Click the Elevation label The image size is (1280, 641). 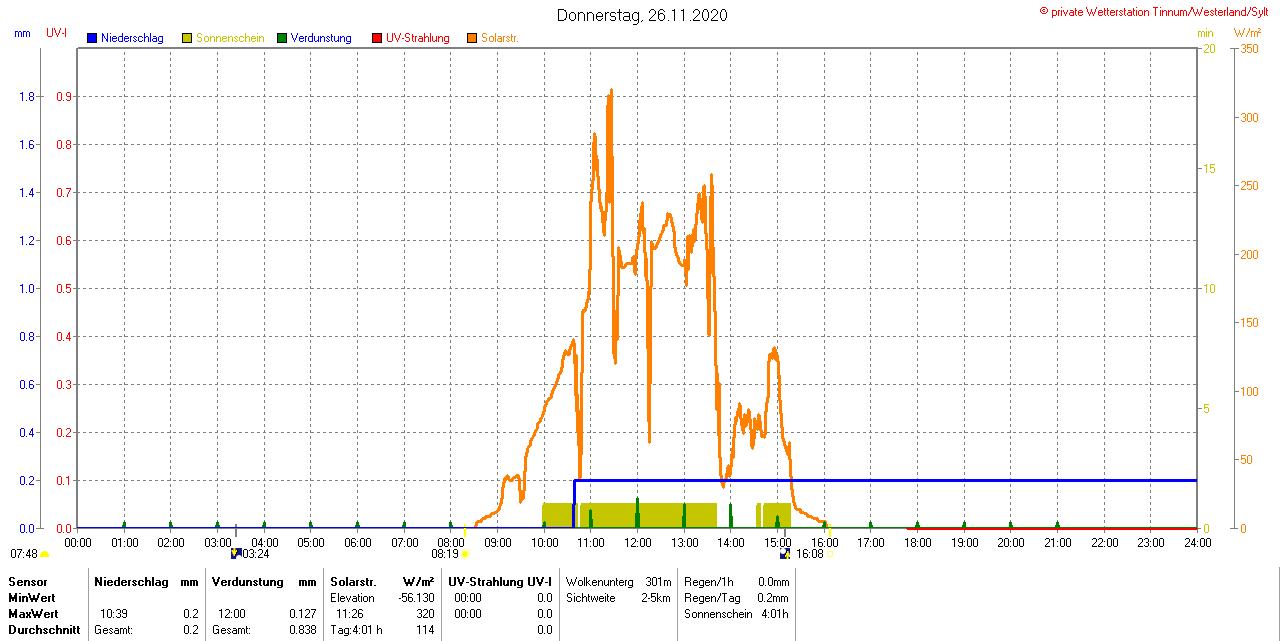point(352,598)
